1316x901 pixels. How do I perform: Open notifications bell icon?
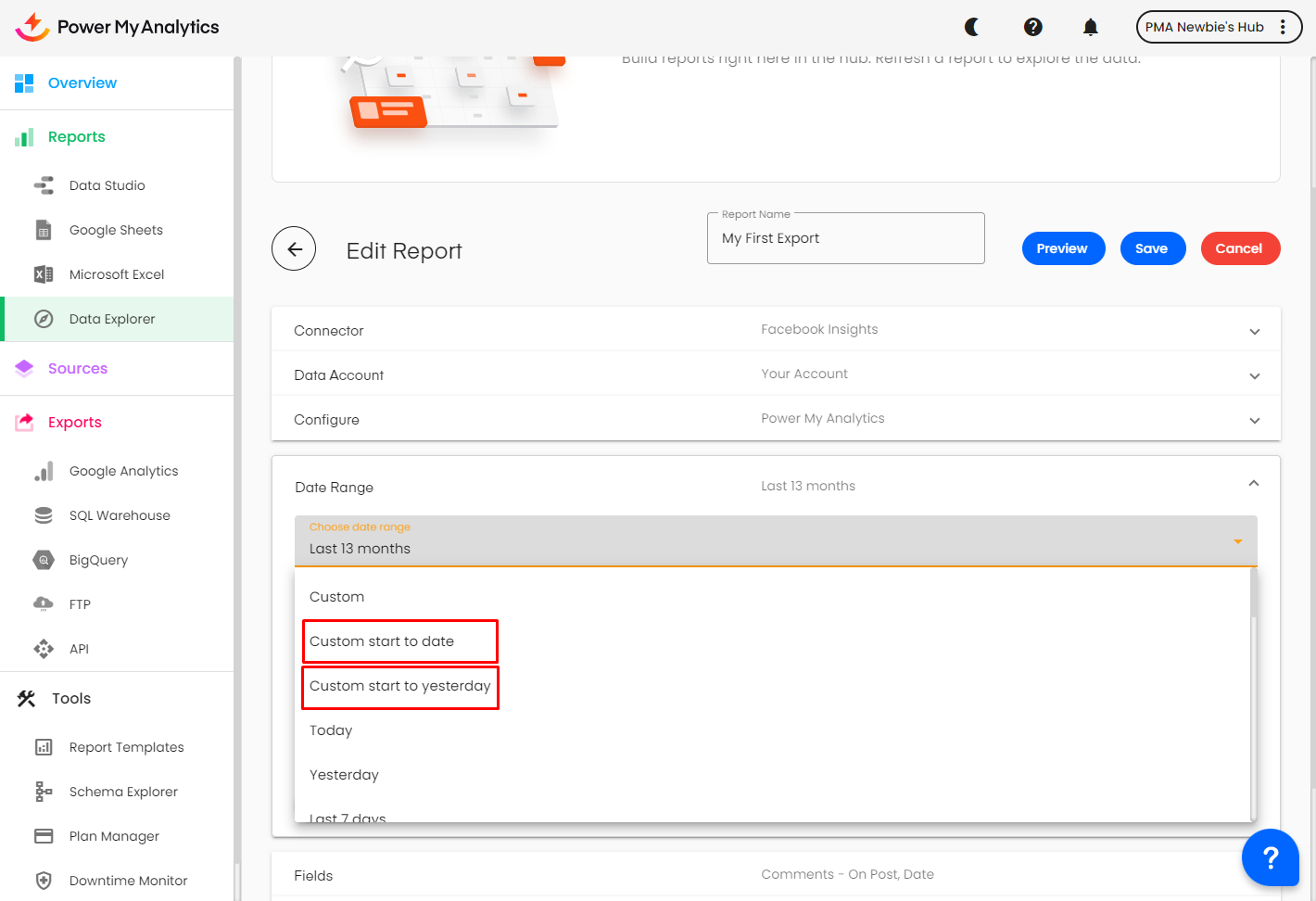[x=1091, y=27]
